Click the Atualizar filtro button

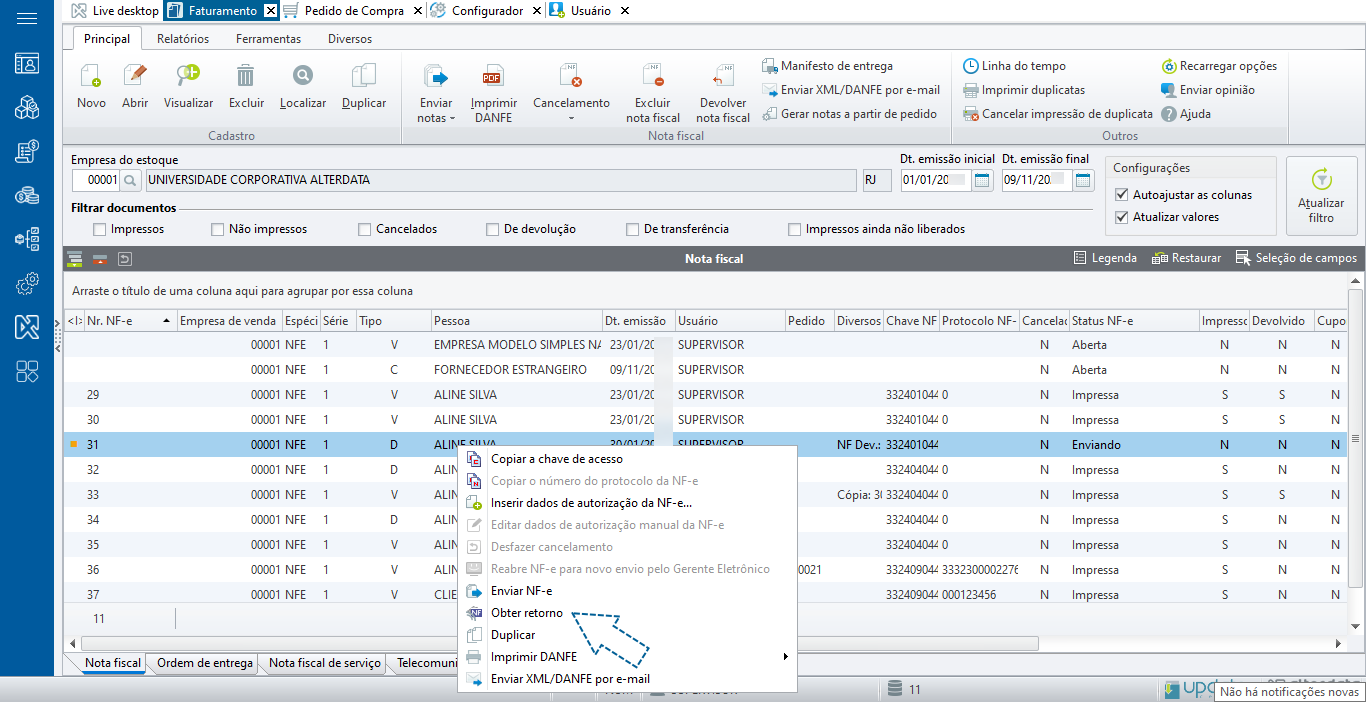click(x=1321, y=196)
